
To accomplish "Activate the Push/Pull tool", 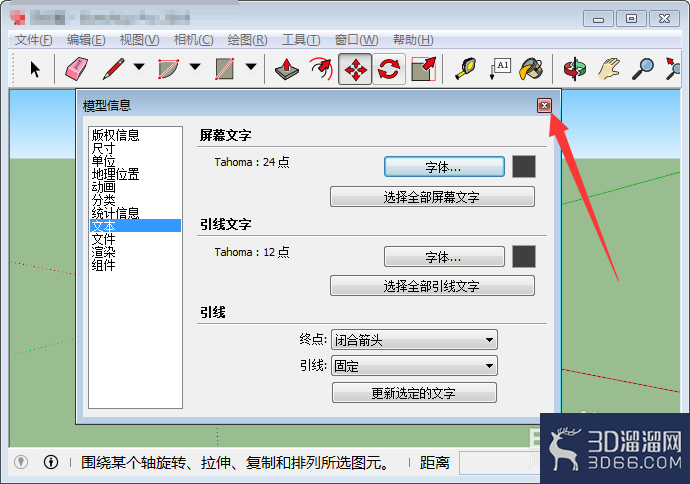I will click(287, 69).
